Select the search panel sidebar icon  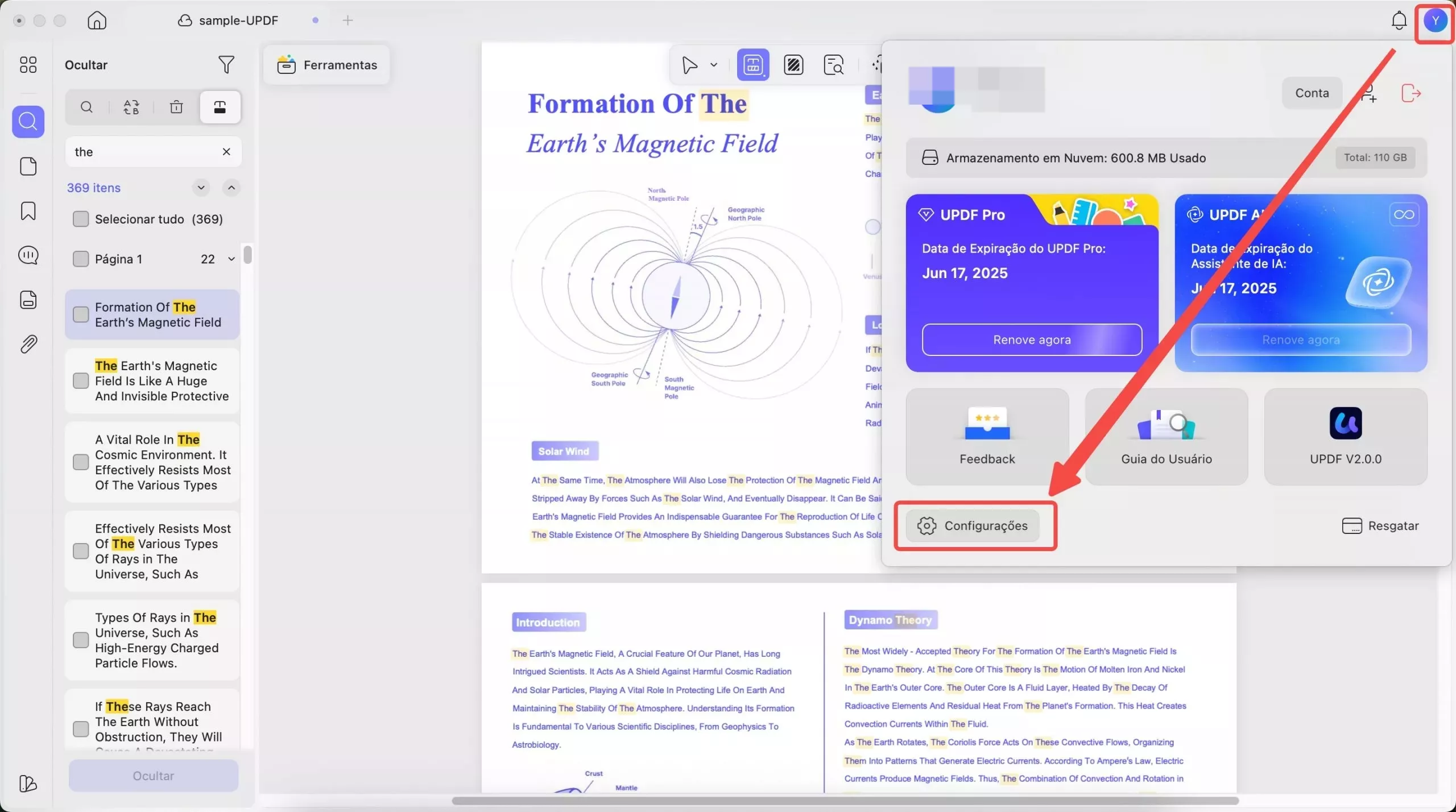click(x=28, y=121)
